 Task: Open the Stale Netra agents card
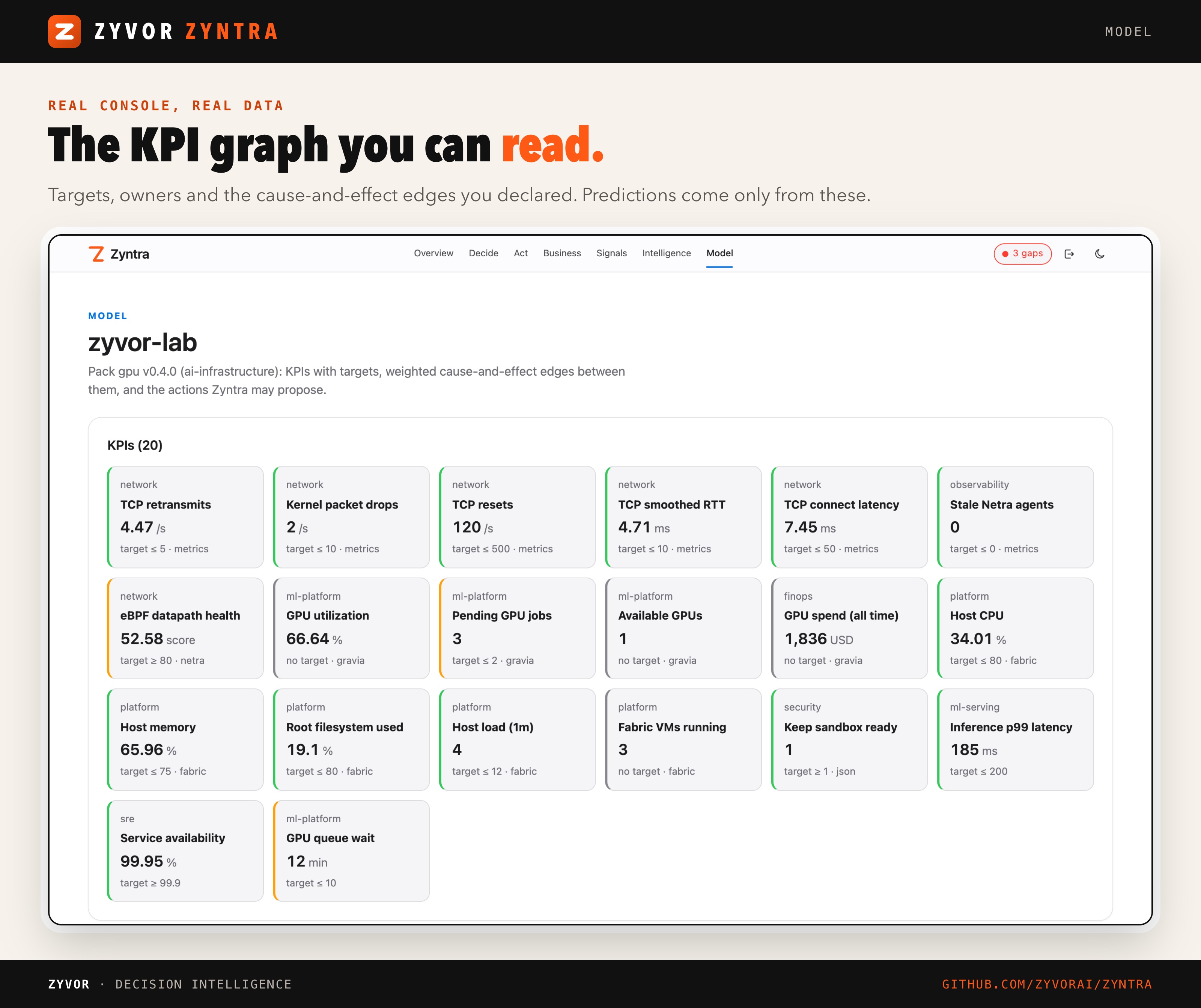(x=1015, y=517)
